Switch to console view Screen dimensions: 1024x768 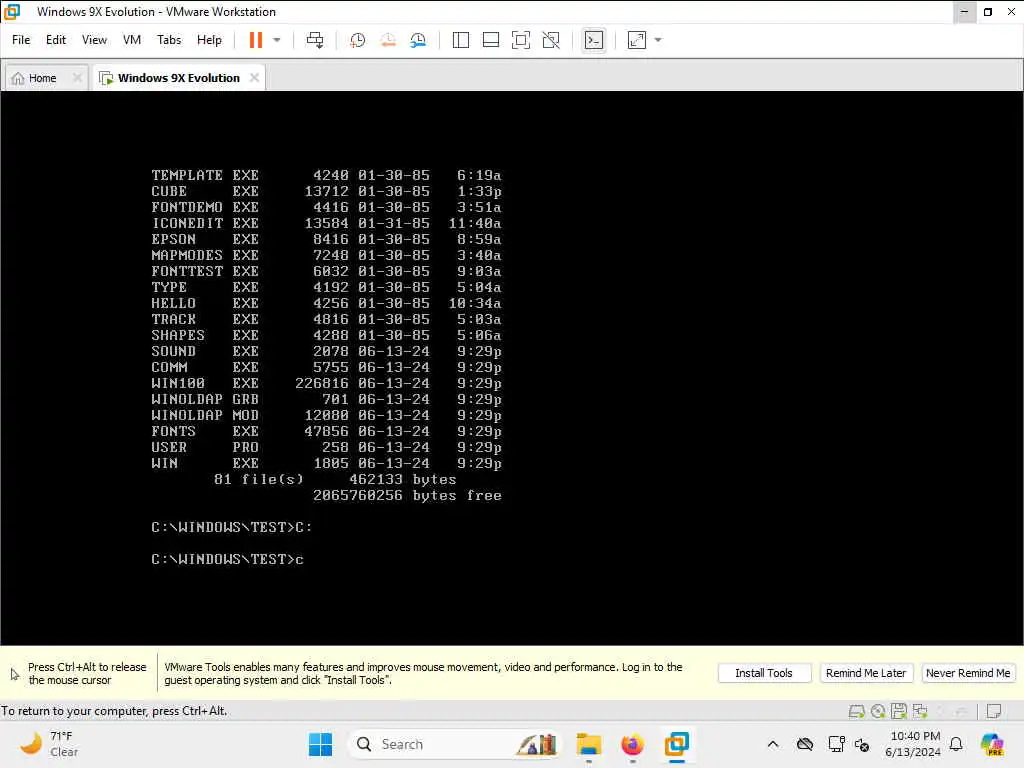click(x=594, y=40)
